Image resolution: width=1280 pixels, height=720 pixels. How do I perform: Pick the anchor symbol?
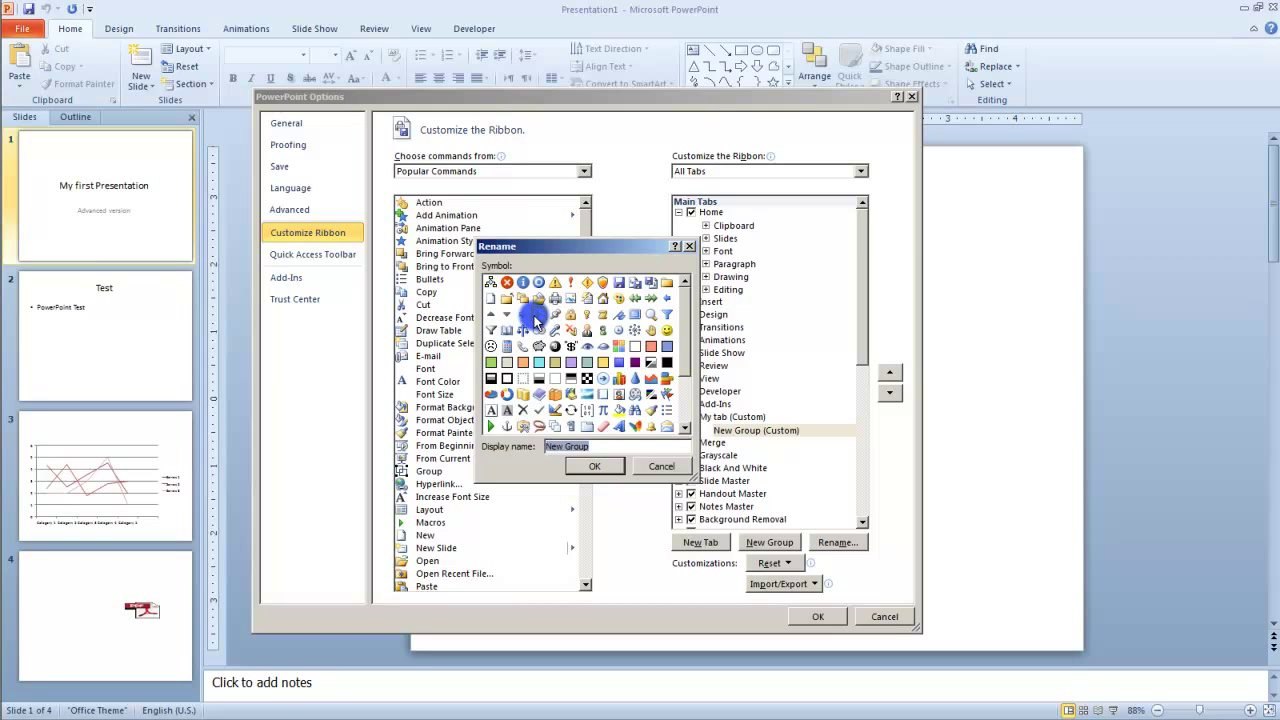click(x=507, y=426)
